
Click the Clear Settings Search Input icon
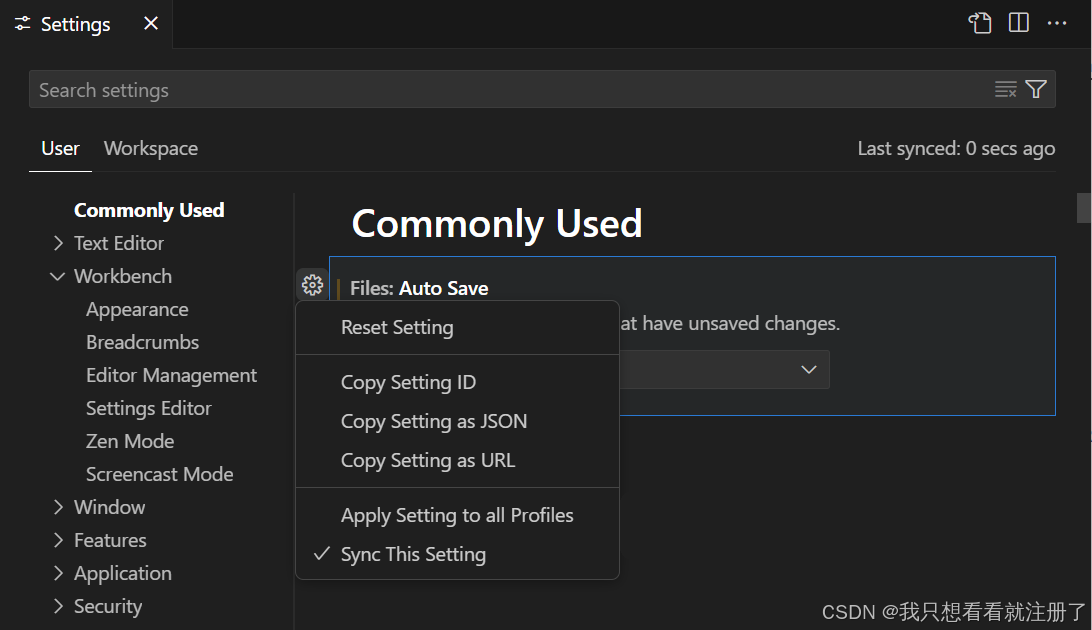(x=1005, y=90)
